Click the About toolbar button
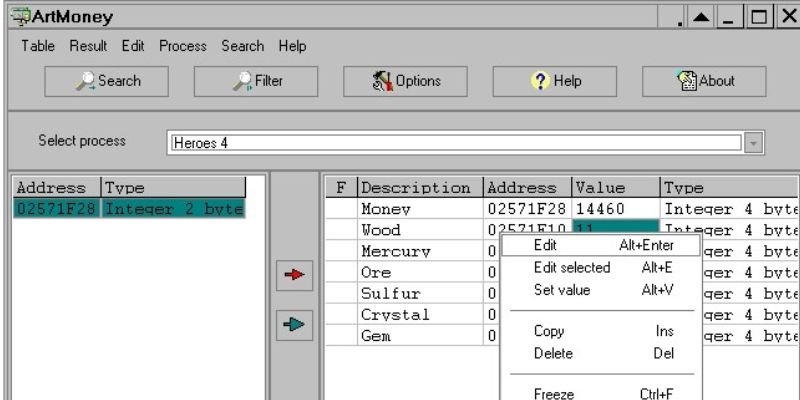 click(x=704, y=81)
